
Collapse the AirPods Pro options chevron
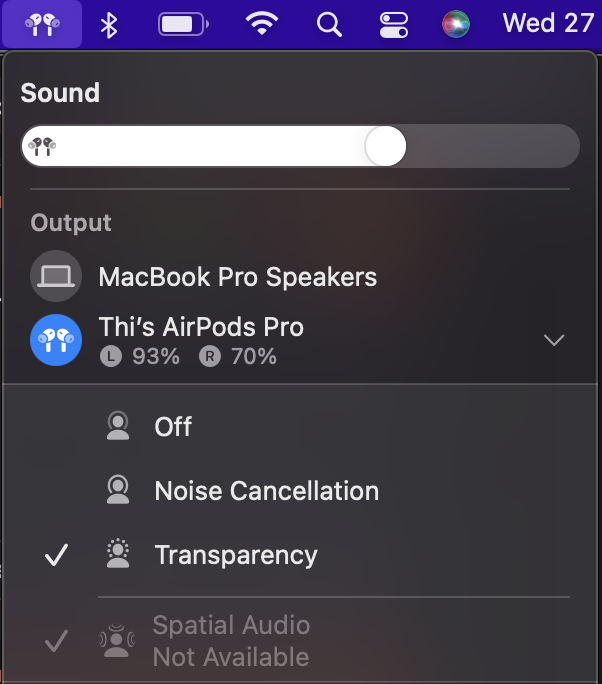pyautogui.click(x=554, y=340)
